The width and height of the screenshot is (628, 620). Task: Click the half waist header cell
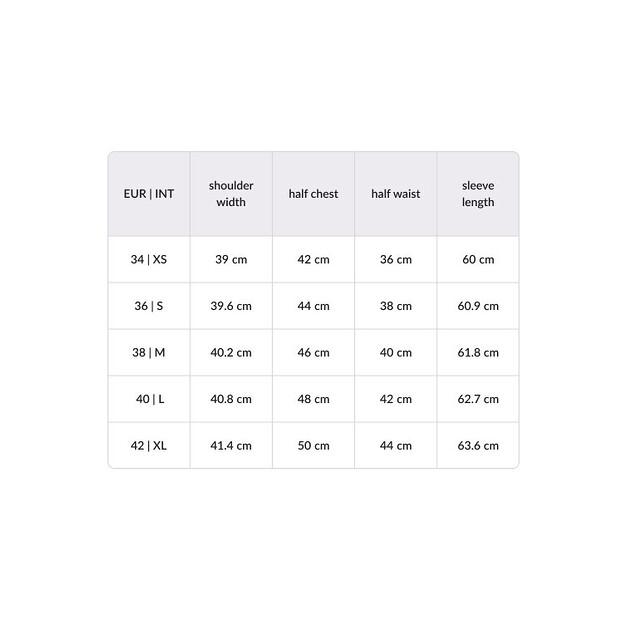pyautogui.click(x=396, y=194)
